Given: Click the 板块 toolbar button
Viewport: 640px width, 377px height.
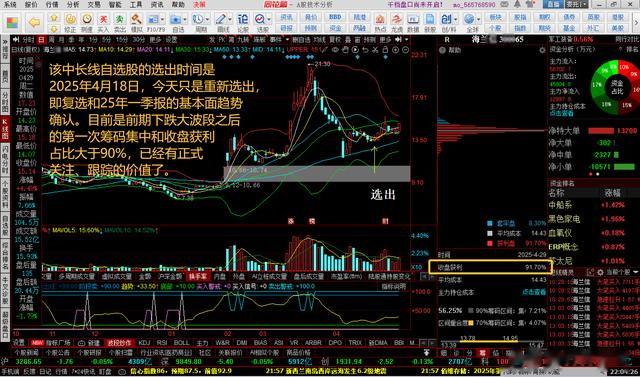Looking at the screenshot, I should (x=495, y=18).
